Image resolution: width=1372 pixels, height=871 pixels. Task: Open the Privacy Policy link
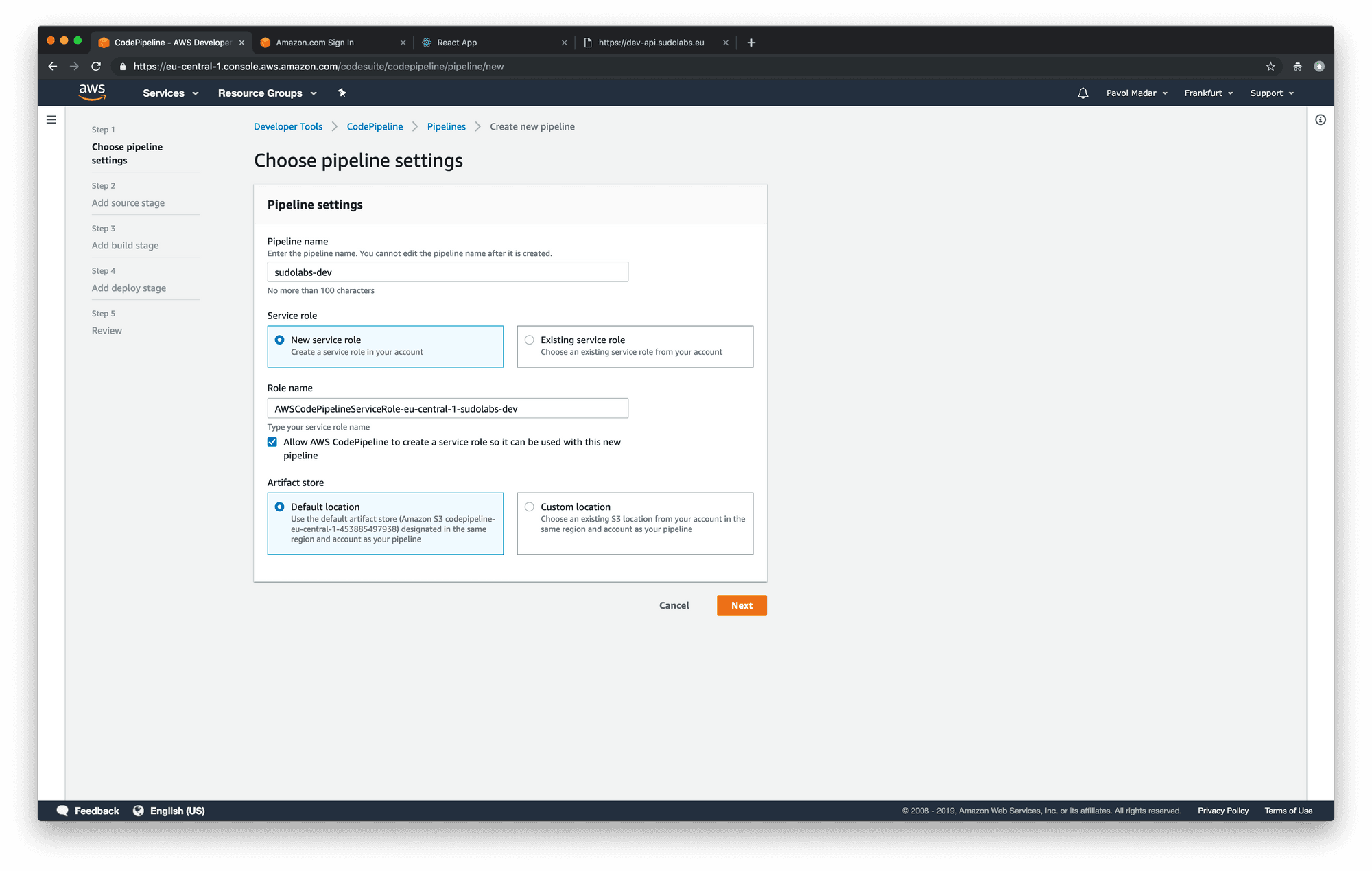[1223, 811]
